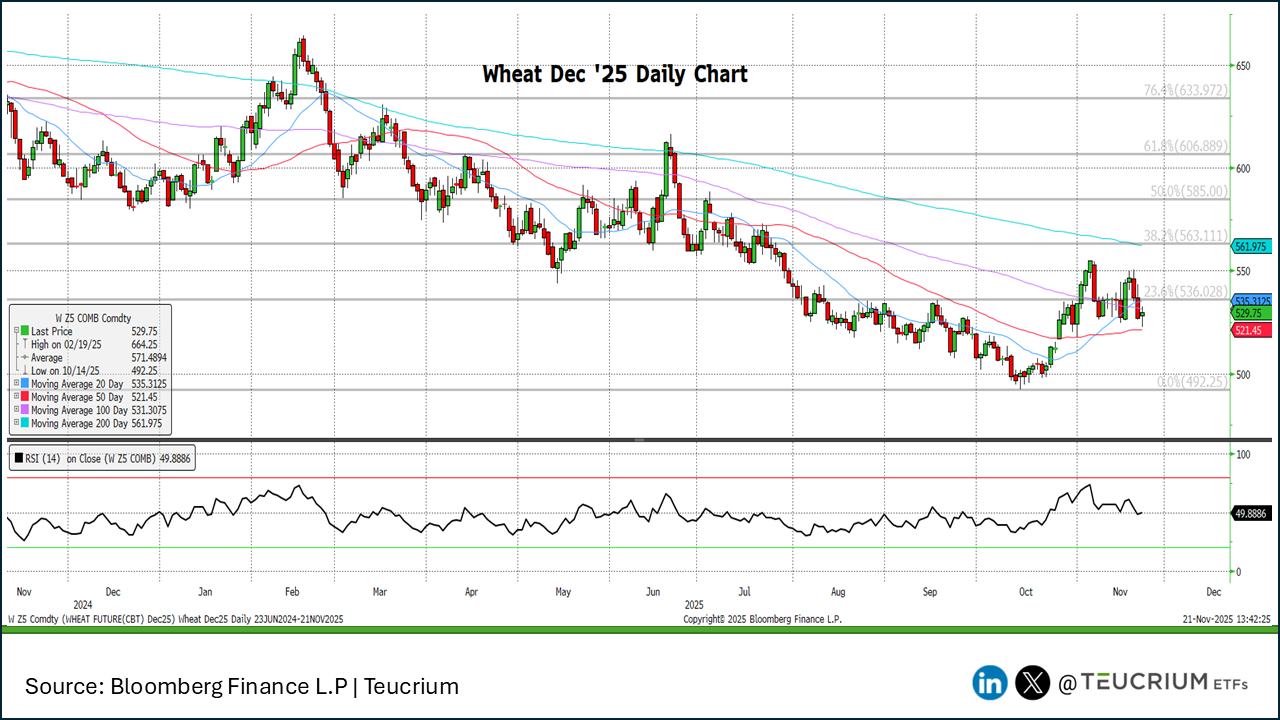Click the Low on 10/14/25 marker icon
Viewport: 1280px width, 720px height.
pos(23,371)
